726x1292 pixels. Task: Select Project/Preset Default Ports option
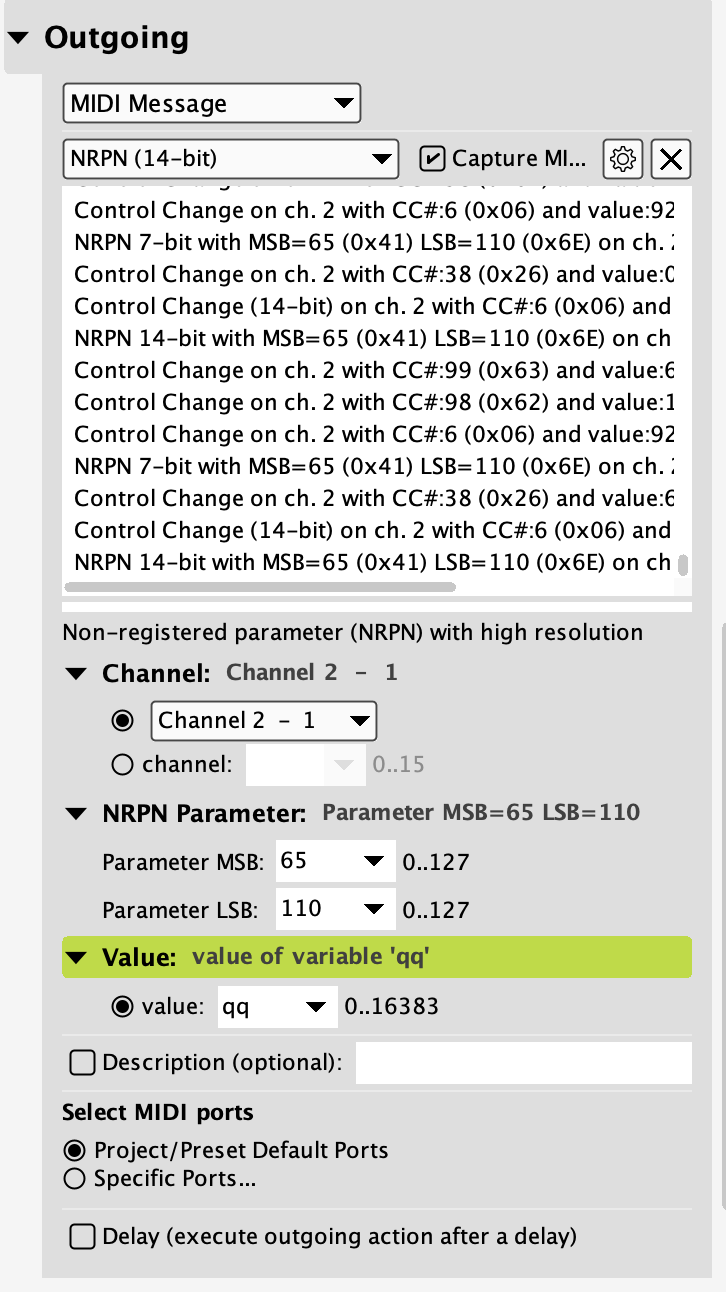74,1150
